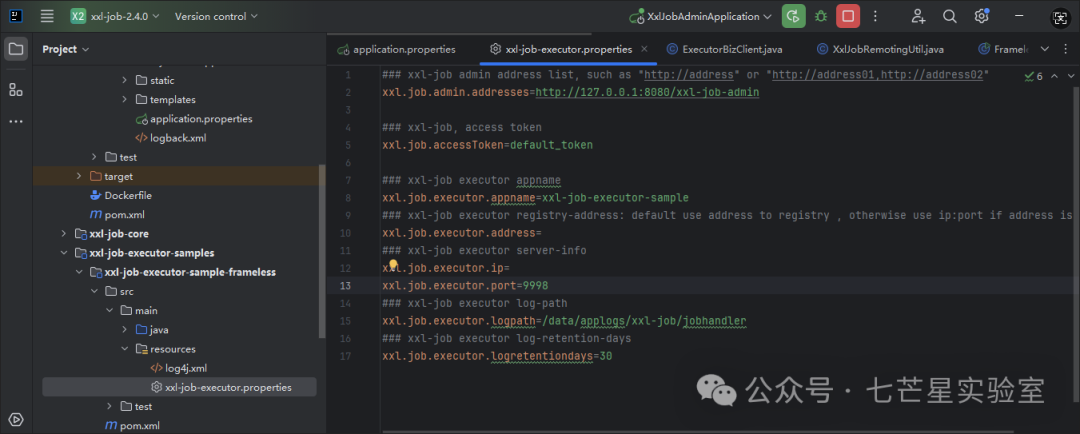The width and height of the screenshot is (1080, 434).
Task: Expand the xxl-job-core module
Action: (x=64, y=234)
